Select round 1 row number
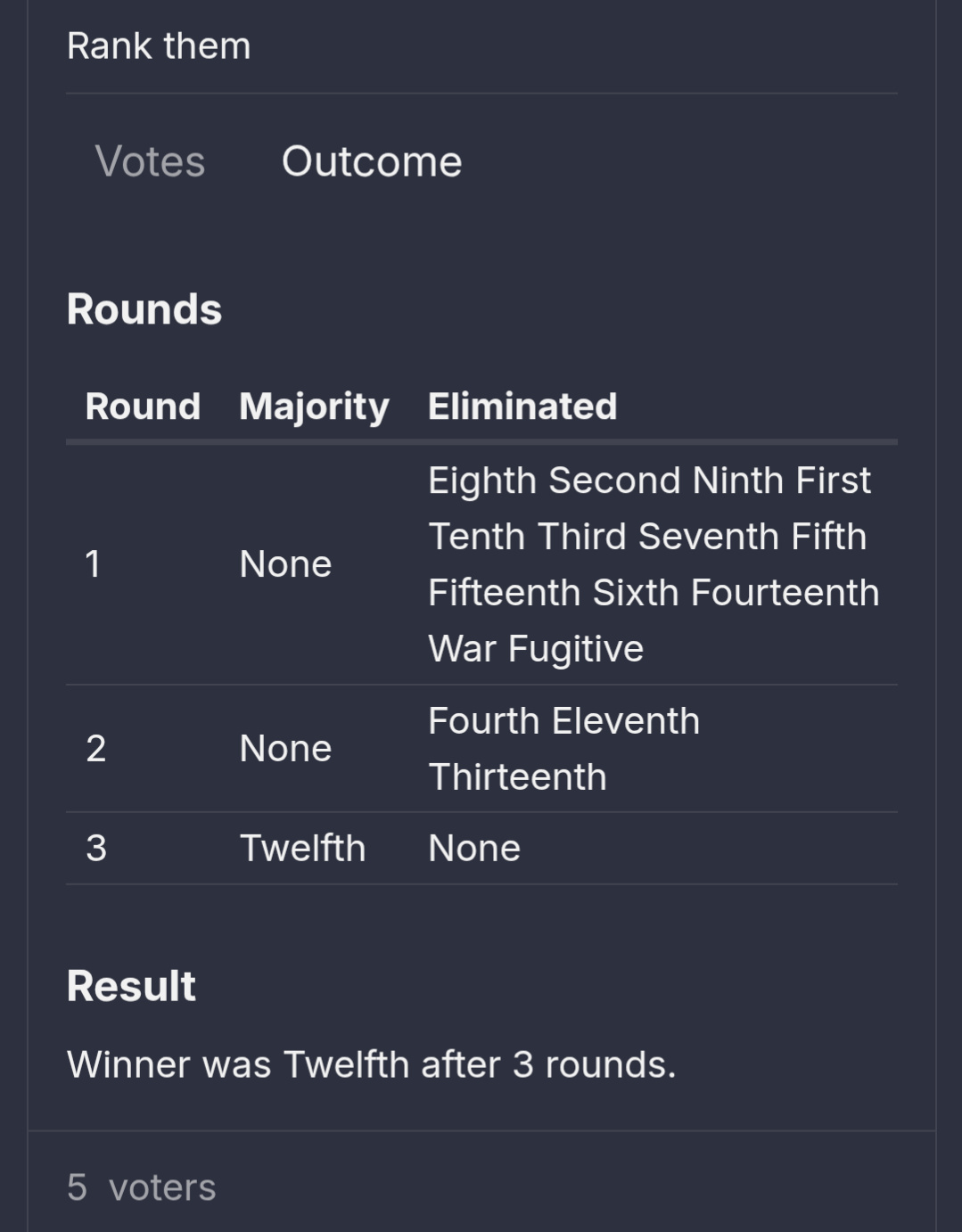Image resolution: width=962 pixels, height=1232 pixels. [x=93, y=563]
